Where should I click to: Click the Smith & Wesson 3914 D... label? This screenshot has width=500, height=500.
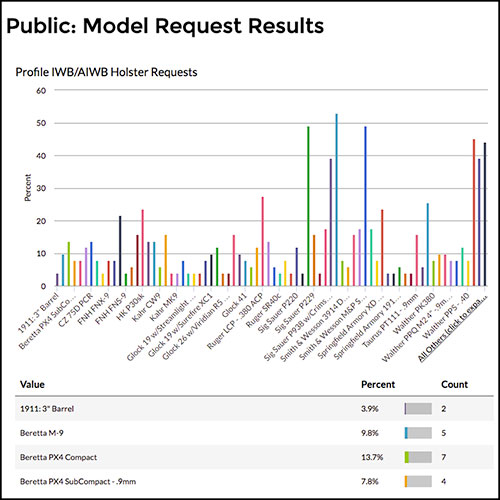pyautogui.click(x=315, y=328)
